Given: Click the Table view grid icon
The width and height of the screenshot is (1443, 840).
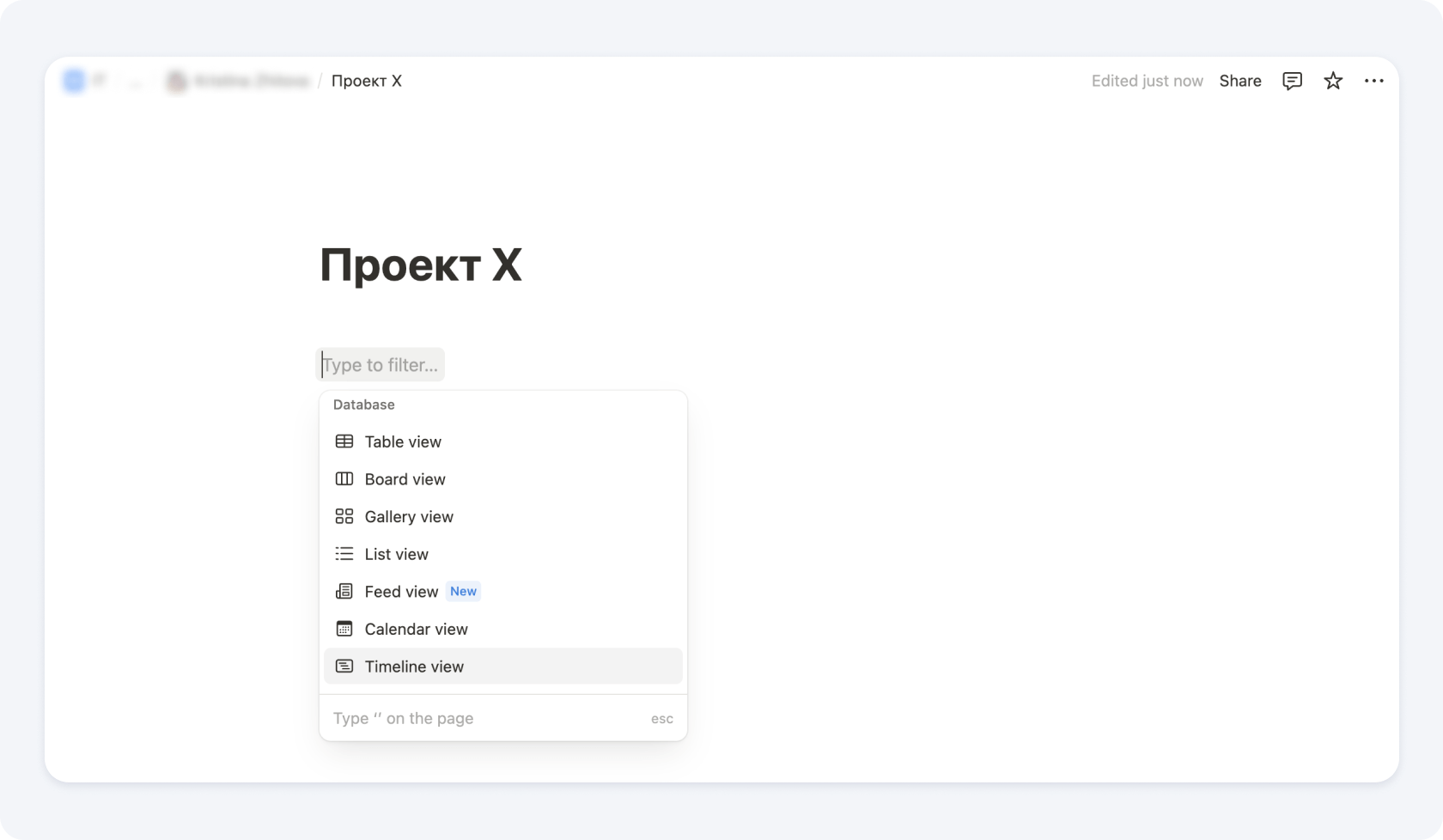Looking at the screenshot, I should click(344, 441).
